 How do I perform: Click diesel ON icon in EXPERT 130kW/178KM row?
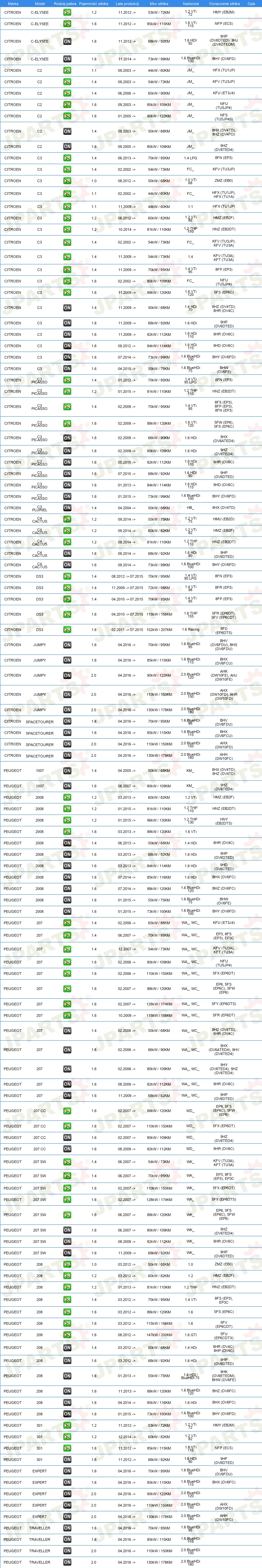click(67, 1517)
